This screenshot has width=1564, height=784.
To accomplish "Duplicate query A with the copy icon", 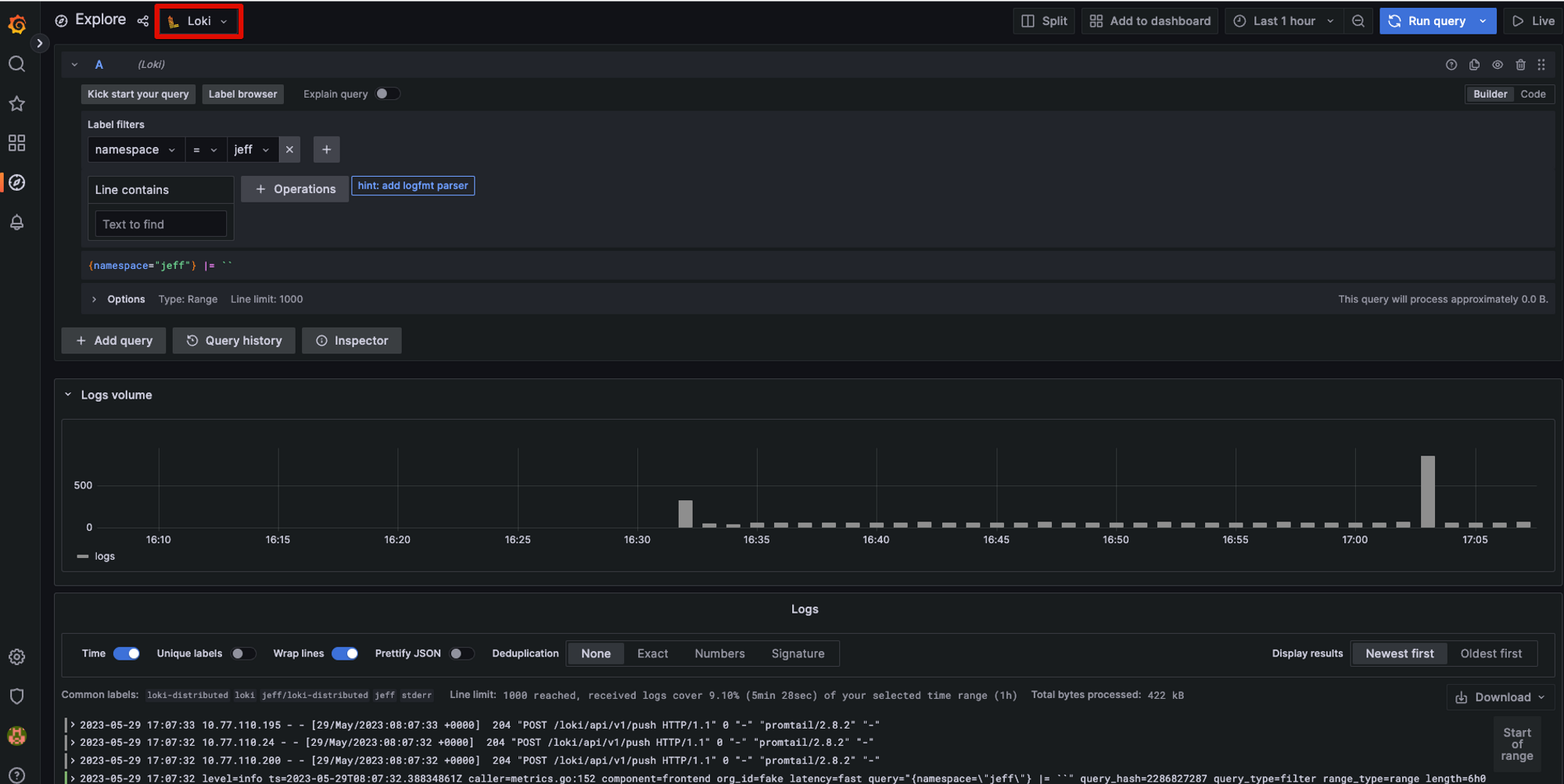I will tap(1474, 65).
